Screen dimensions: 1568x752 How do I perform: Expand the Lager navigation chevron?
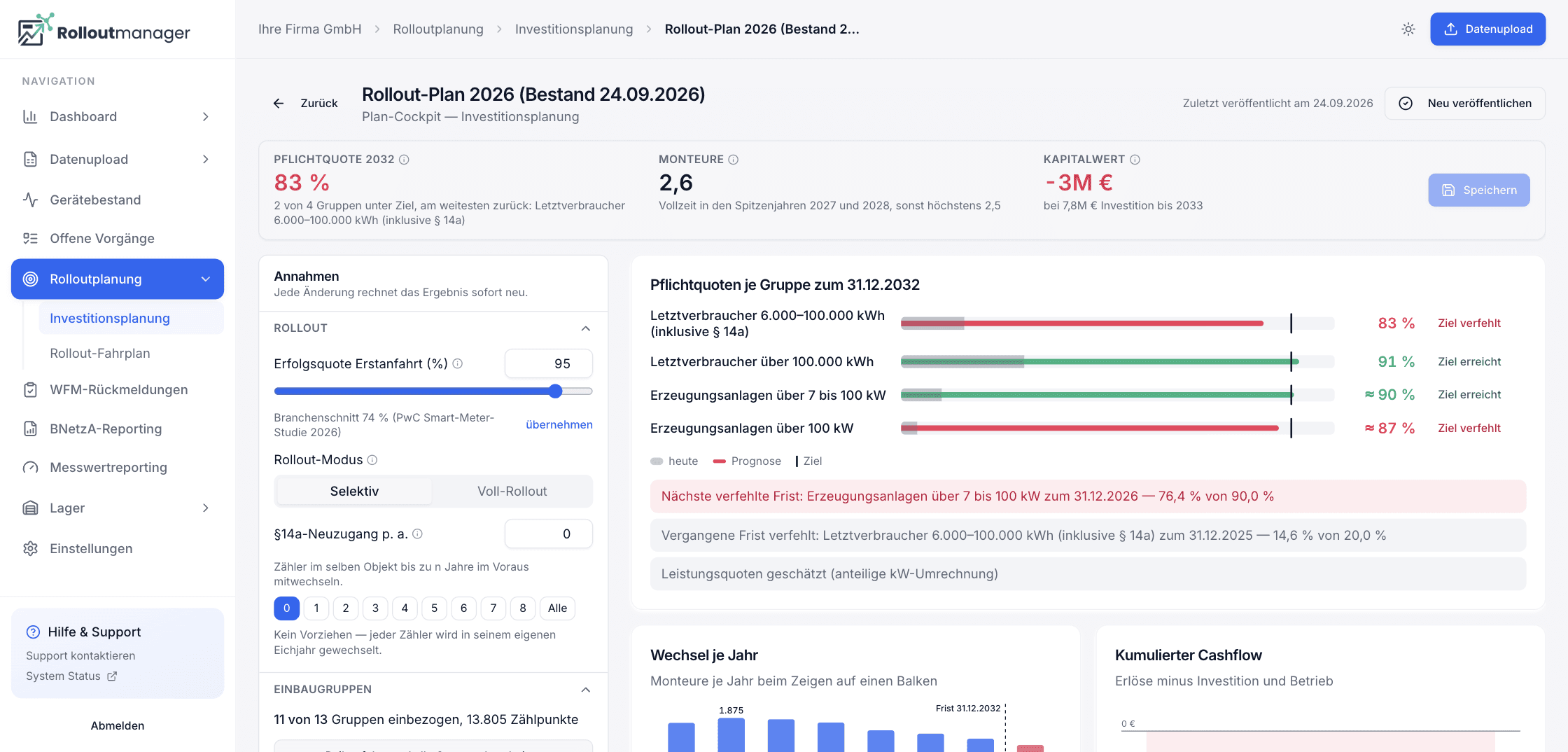click(x=206, y=508)
